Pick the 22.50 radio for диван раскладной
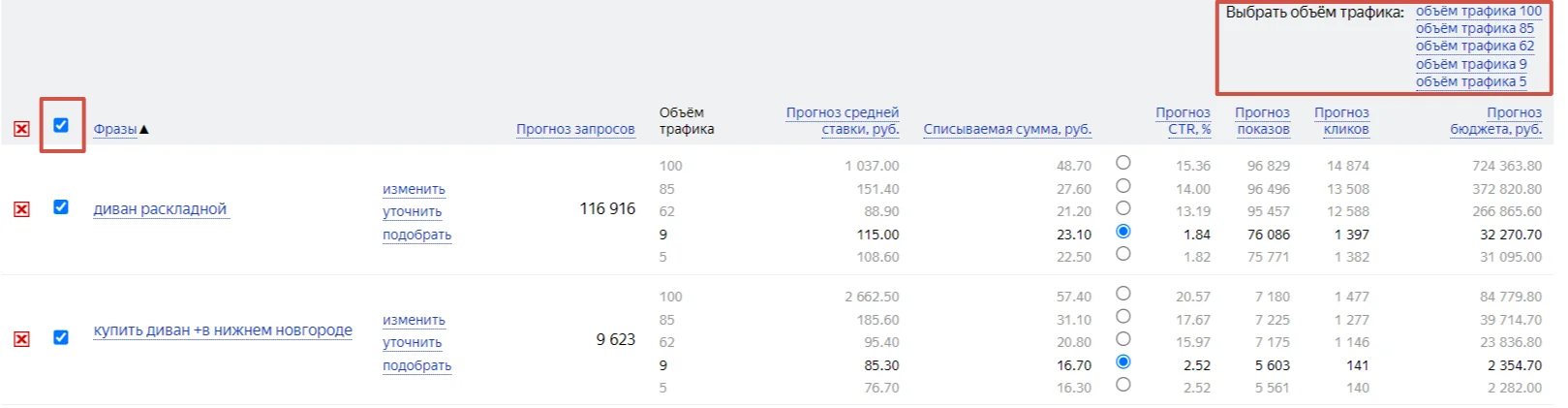Screen dimensions: 1568x408 click(x=1123, y=254)
